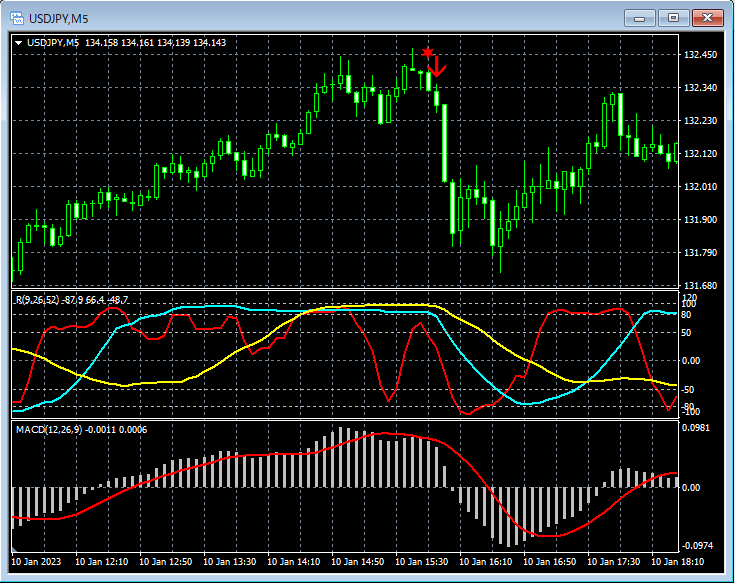Click the 10 Jan 16:10 time label
Screen dimensions: 736x583
[485, 561]
